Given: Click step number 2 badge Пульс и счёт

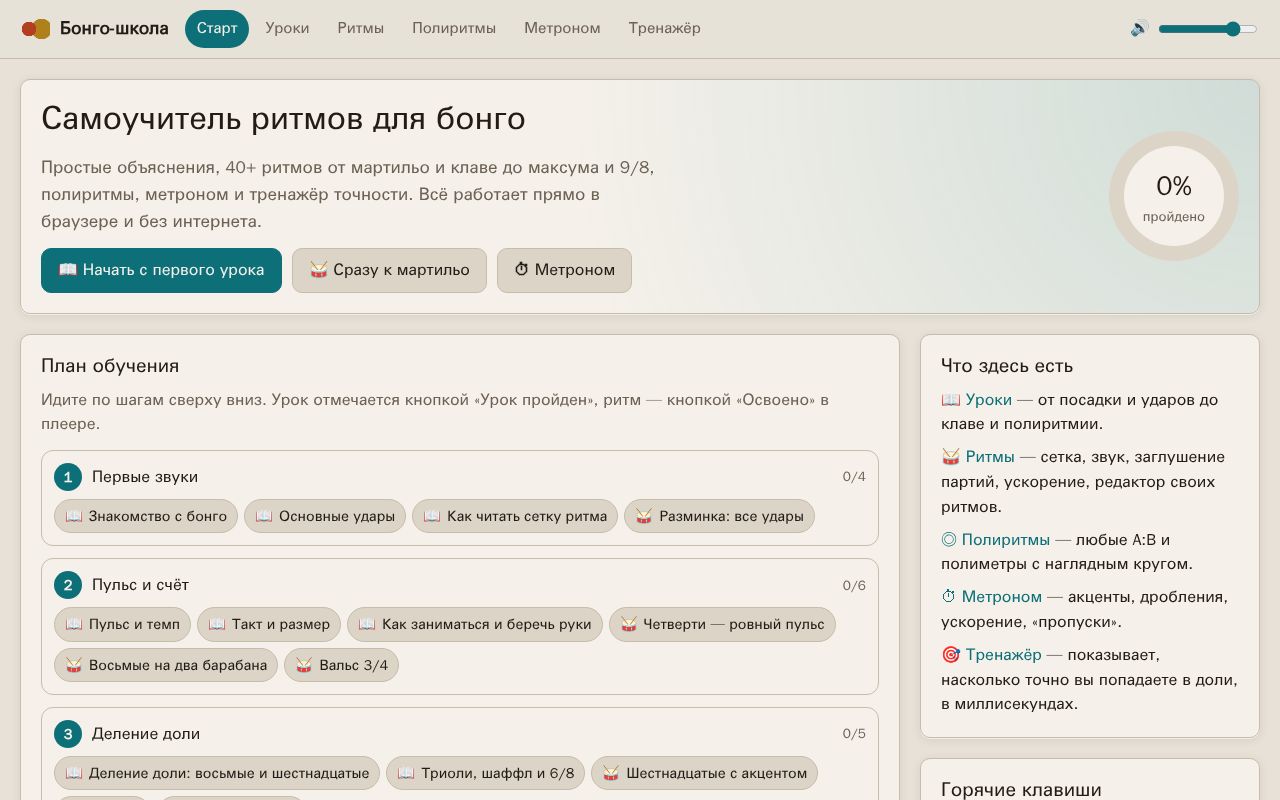Looking at the screenshot, I should click(x=68, y=585).
